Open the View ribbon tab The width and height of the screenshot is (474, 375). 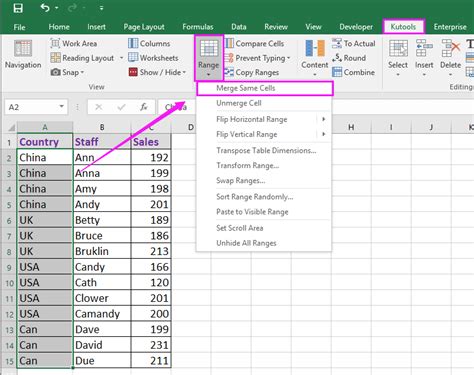click(313, 27)
